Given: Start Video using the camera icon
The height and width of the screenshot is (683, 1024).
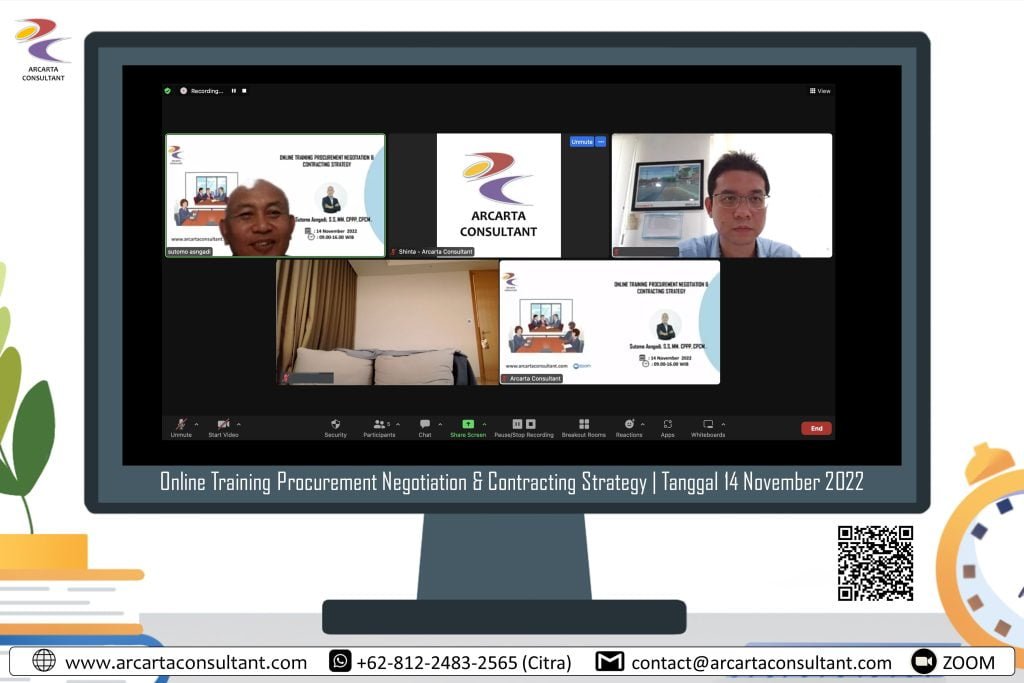Looking at the screenshot, I should coord(223,424).
